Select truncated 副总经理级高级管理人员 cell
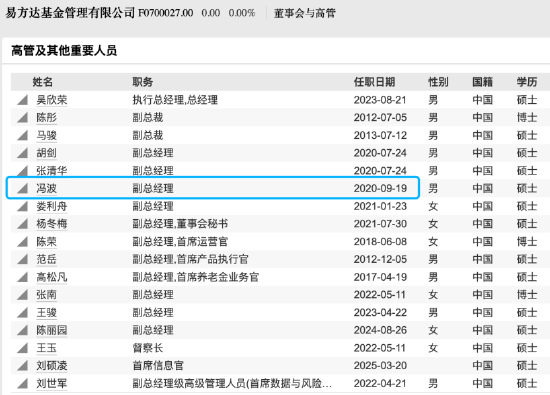This screenshot has width=550, height=395. 232,383
